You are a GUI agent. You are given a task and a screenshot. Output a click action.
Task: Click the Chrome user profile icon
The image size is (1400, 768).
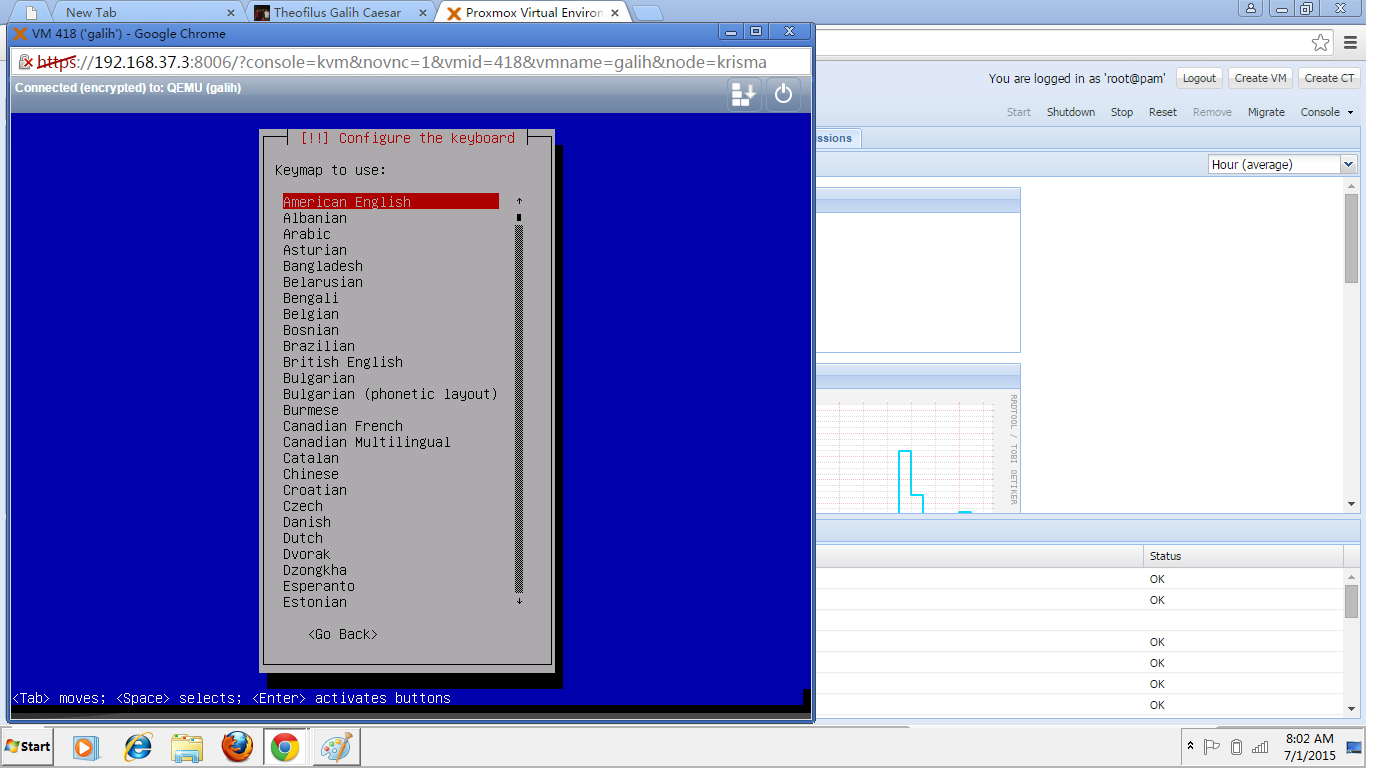click(1251, 8)
